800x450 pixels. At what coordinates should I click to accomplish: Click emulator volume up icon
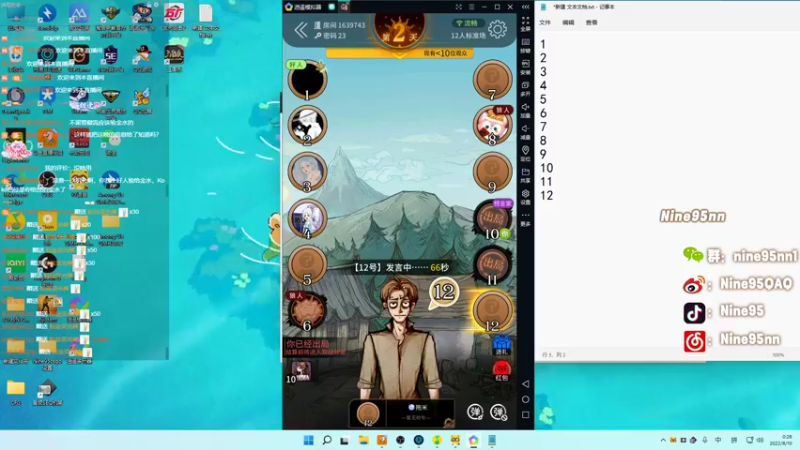[x=526, y=110]
